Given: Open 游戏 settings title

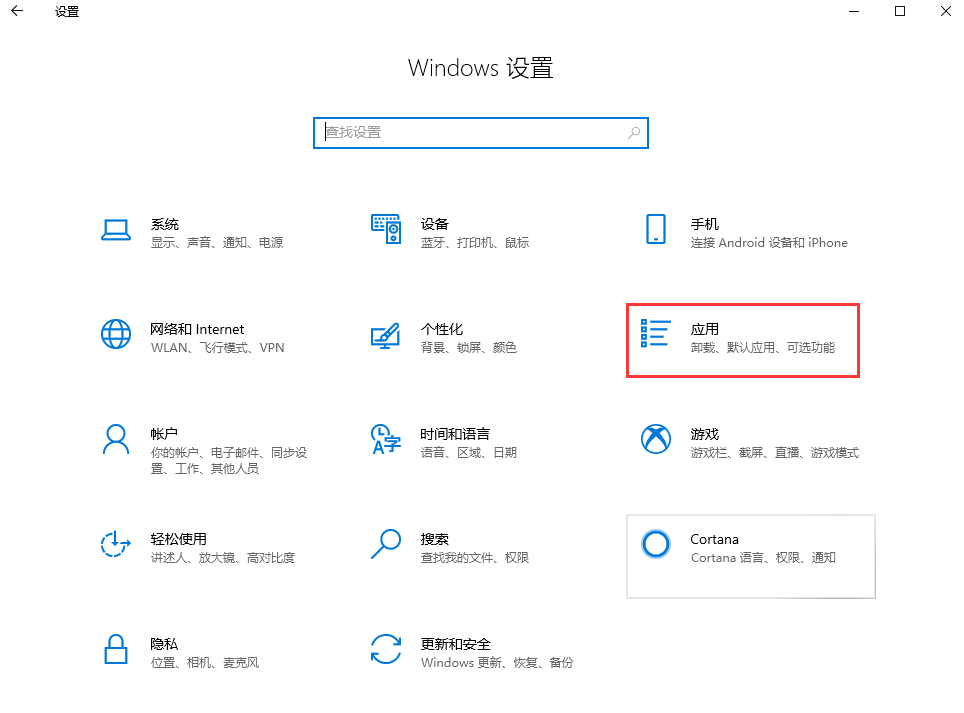Looking at the screenshot, I should coord(705,434).
